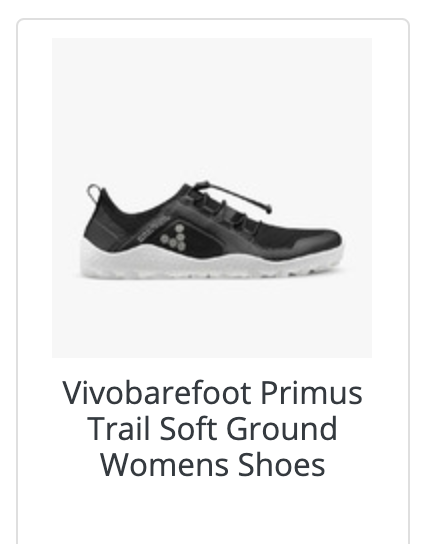Click the grey image area below the shoe
This screenshot has height=544, width=436.
(x=212, y=319)
